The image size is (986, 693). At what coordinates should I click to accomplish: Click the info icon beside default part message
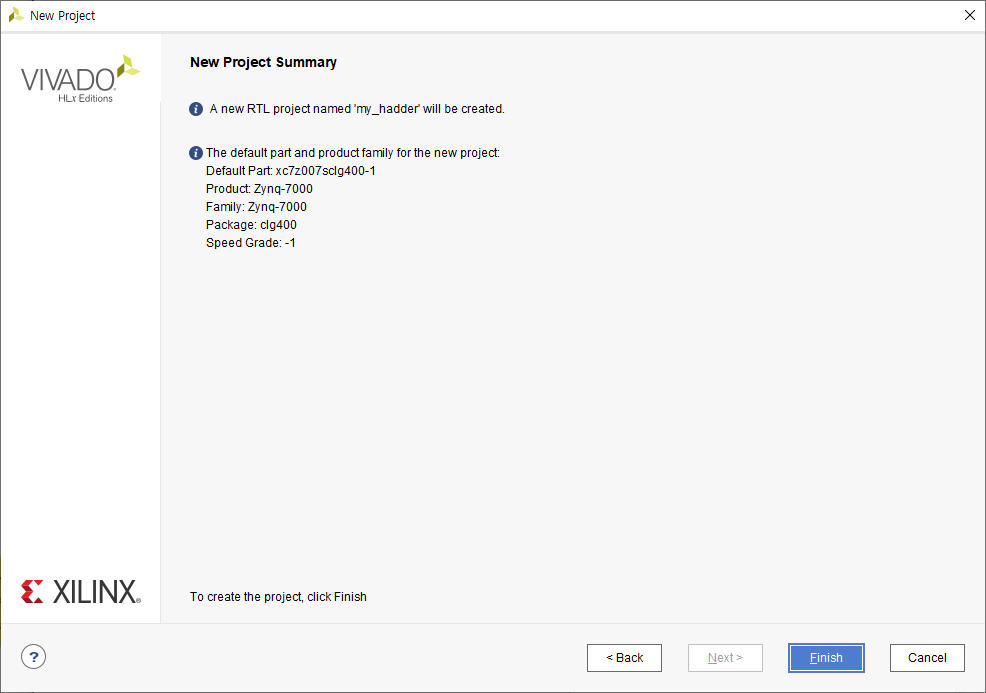point(196,153)
